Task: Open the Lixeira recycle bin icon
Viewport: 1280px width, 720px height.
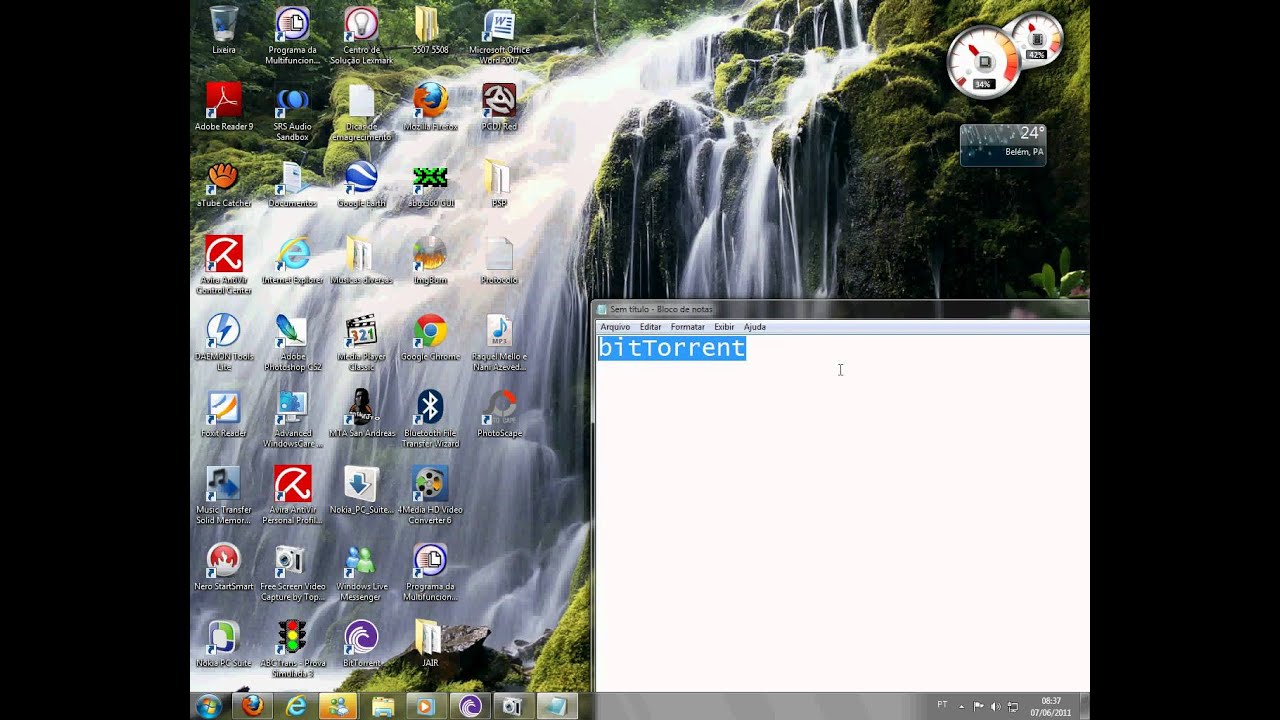Action: tap(224, 32)
